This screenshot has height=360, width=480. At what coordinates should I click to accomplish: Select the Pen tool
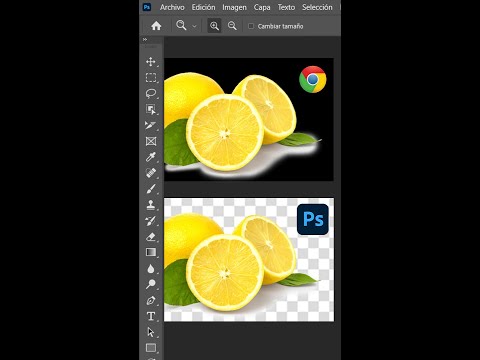pos(151,300)
